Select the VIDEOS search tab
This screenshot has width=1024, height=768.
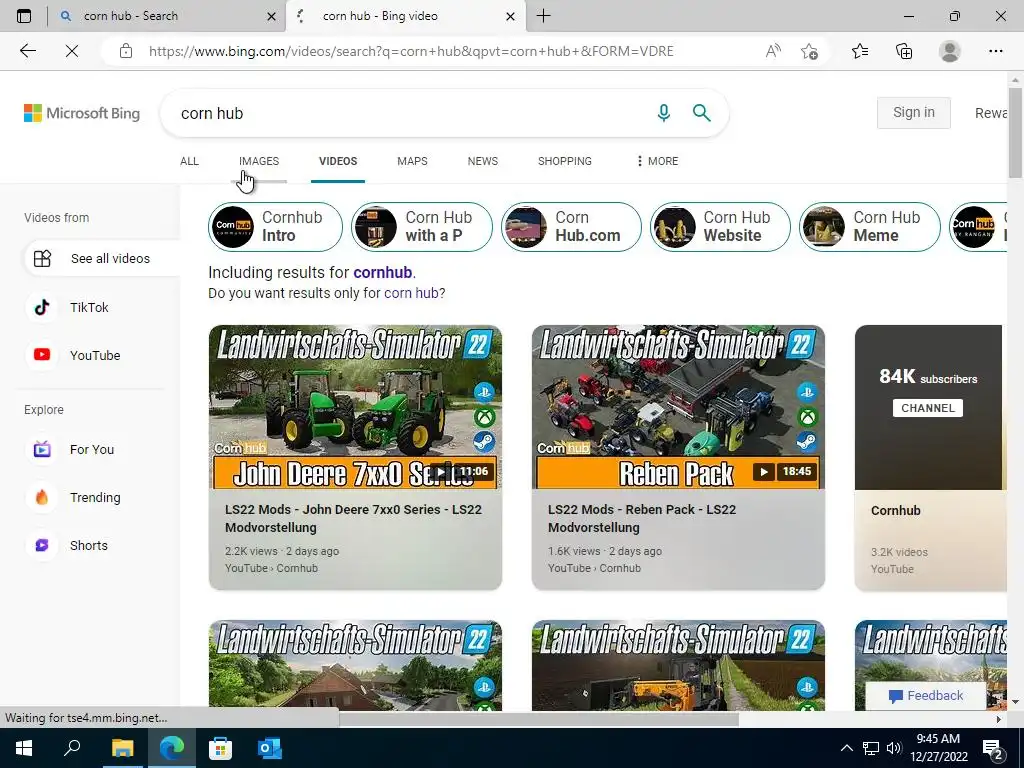coord(338,161)
